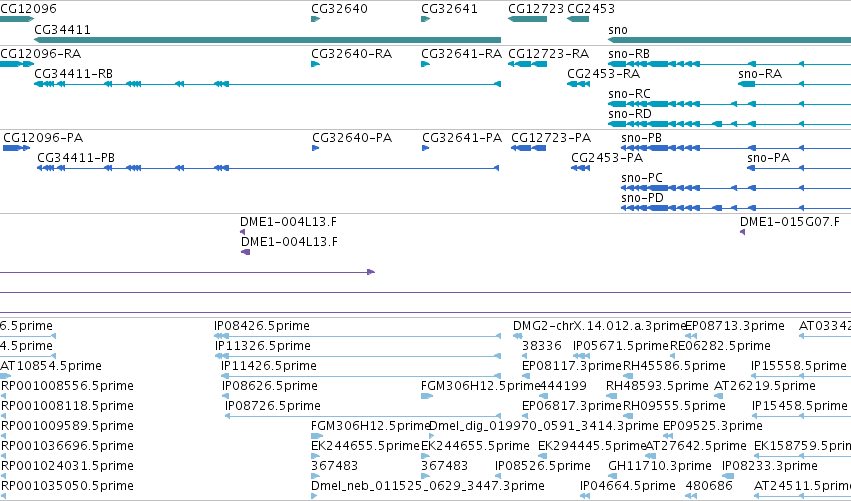Viewport: 851px width, 501px height.
Task: Select transcript label CG2453-RA
Action: coord(604,74)
